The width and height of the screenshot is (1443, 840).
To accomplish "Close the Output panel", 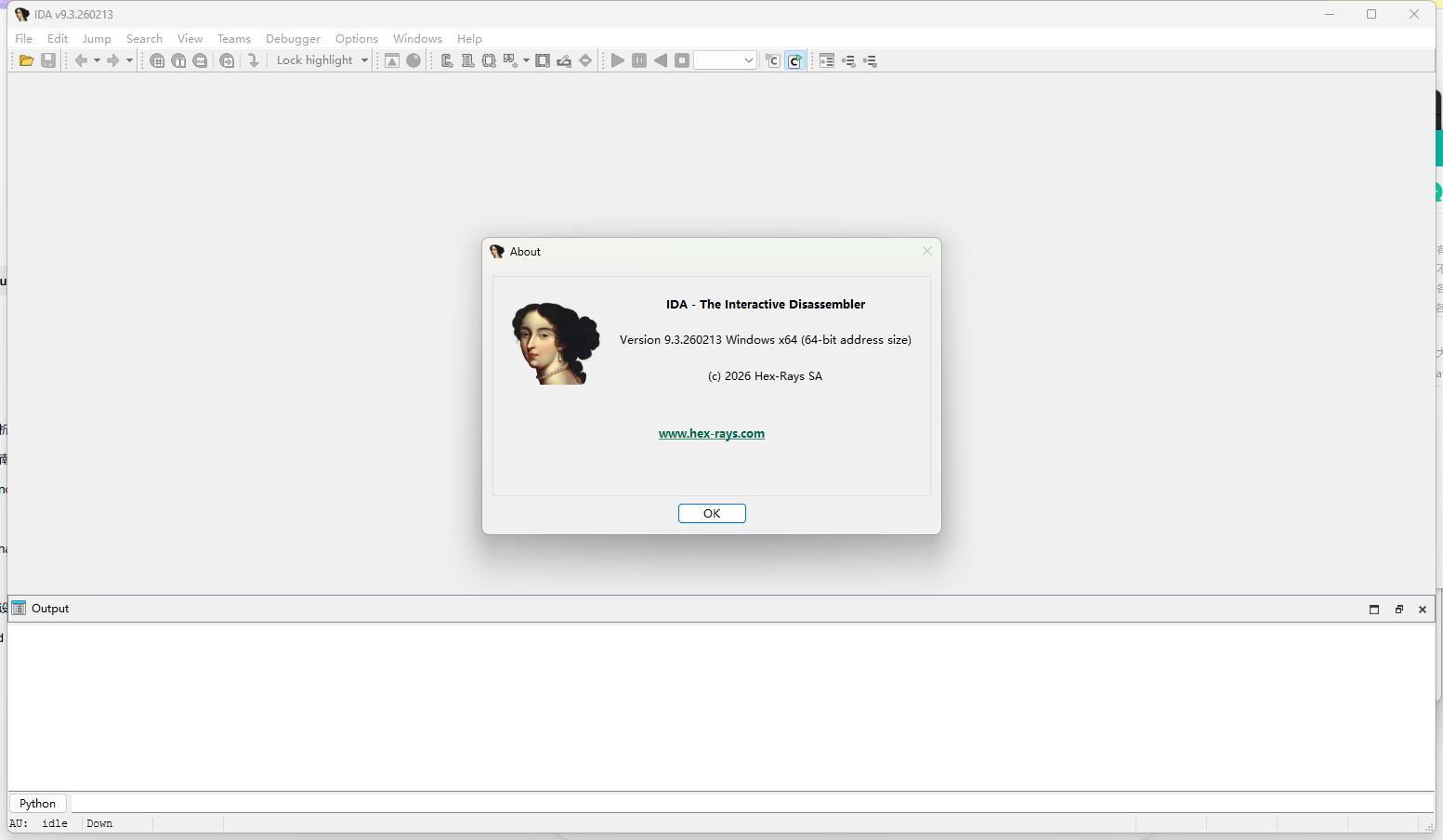I will (1423, 610).
